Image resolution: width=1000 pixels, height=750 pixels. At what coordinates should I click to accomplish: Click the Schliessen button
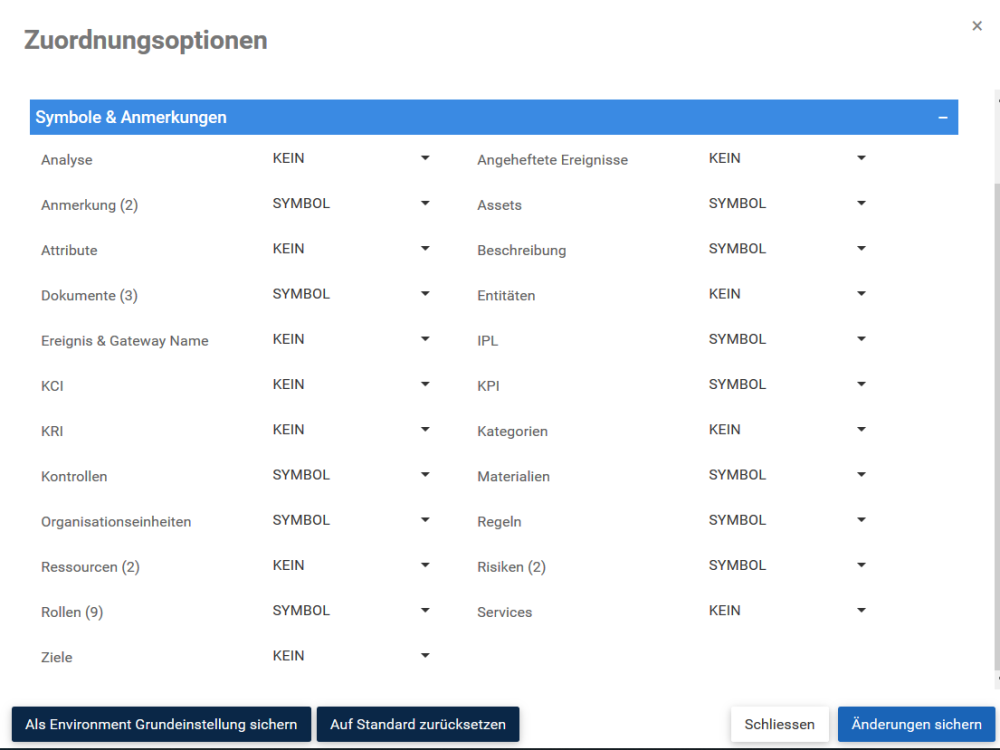click(779, 724)
